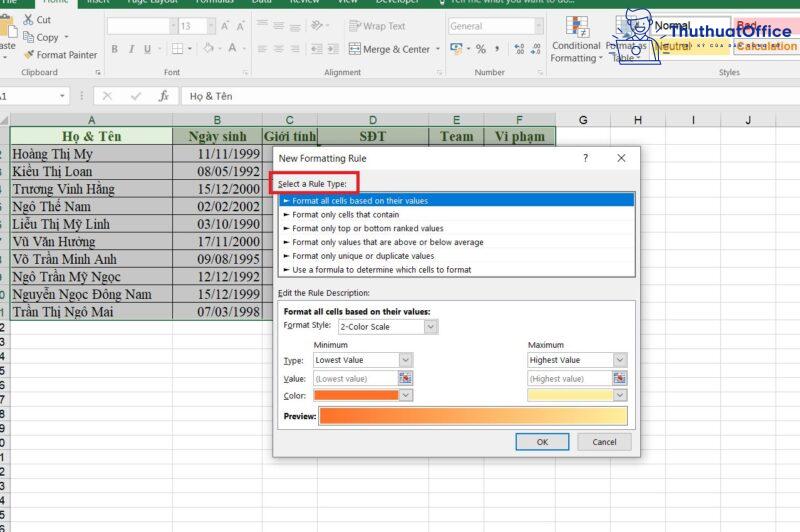Decrease font size with the small A icon
This screenshot has width=800, height=532.
pos(240,26)
